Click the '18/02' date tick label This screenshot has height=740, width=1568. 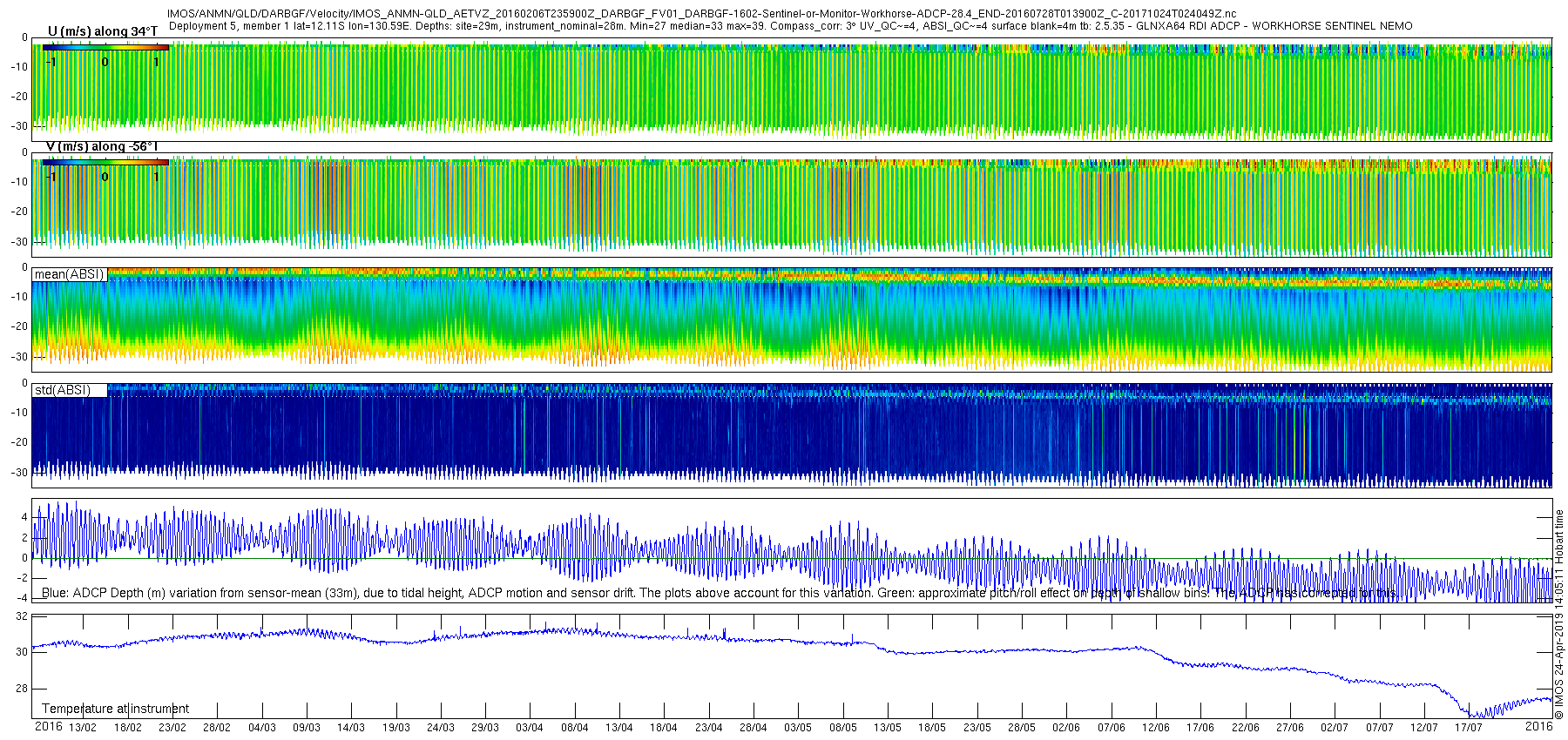coord(128,728)
